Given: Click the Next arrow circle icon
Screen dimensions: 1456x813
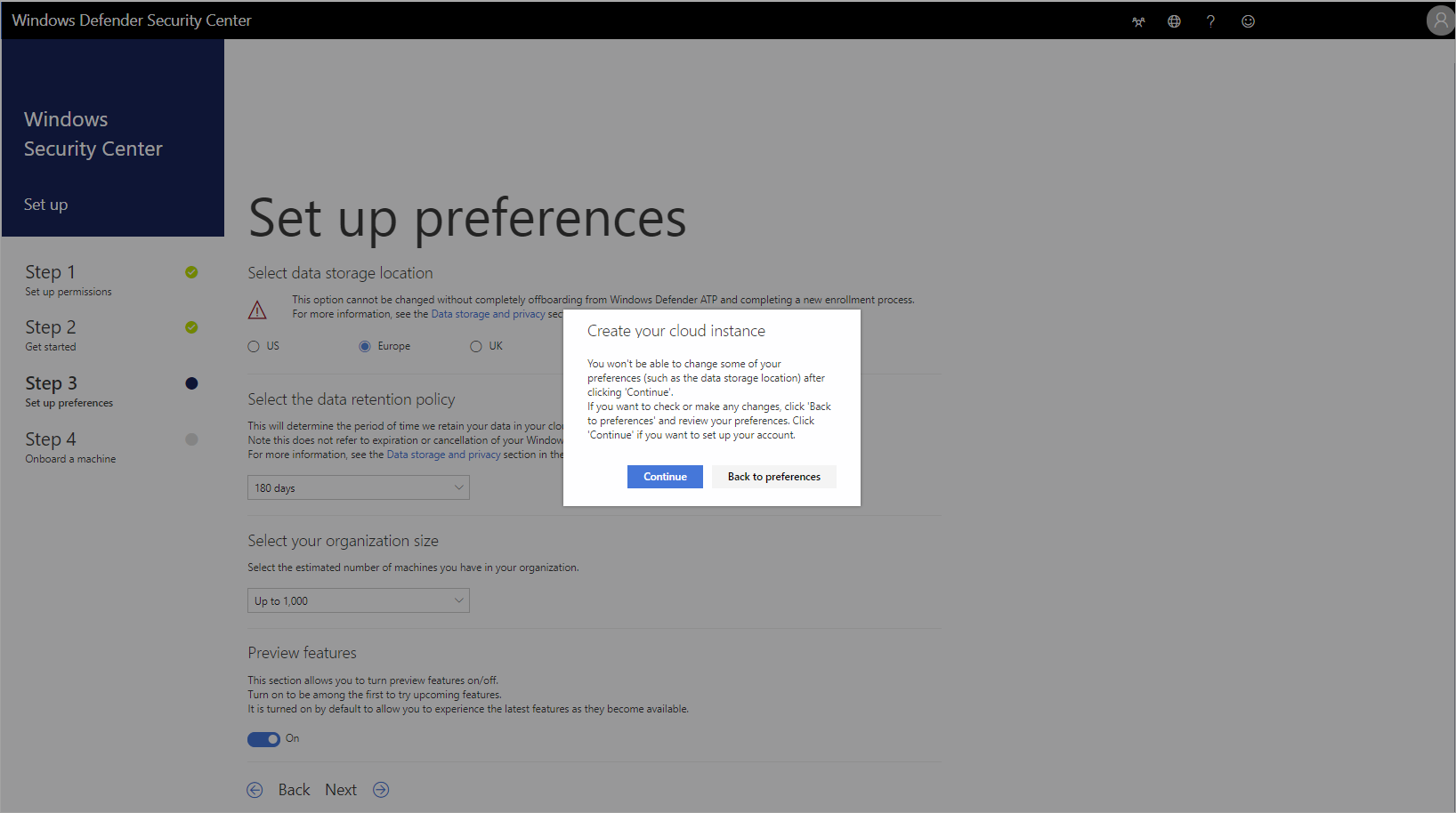Looking at the screenshot, I should (x=381, y=790).
